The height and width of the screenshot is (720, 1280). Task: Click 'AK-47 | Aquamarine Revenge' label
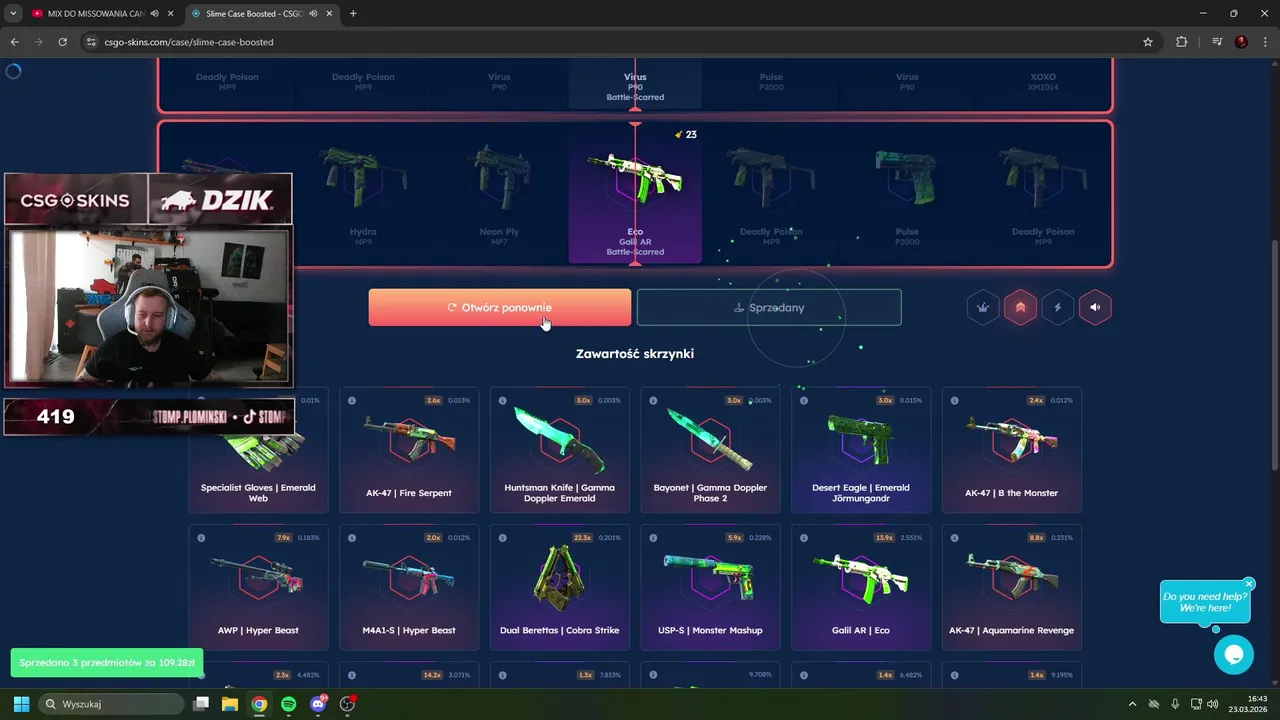pos(1011,631)
